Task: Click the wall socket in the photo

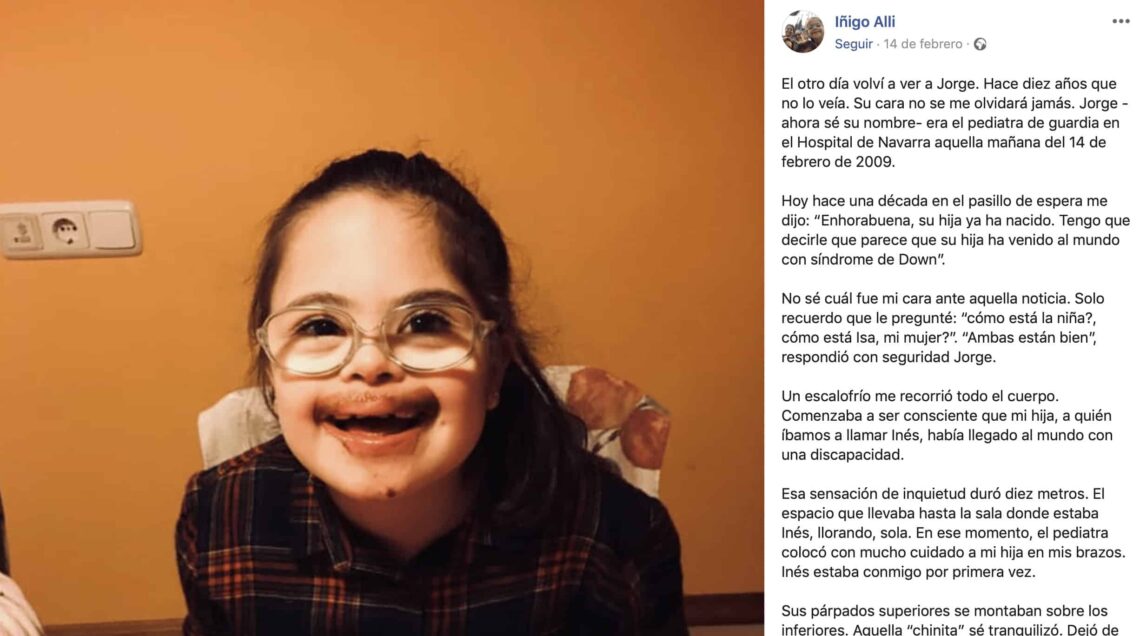Action: pyautogui.click(x=68, y=230)
